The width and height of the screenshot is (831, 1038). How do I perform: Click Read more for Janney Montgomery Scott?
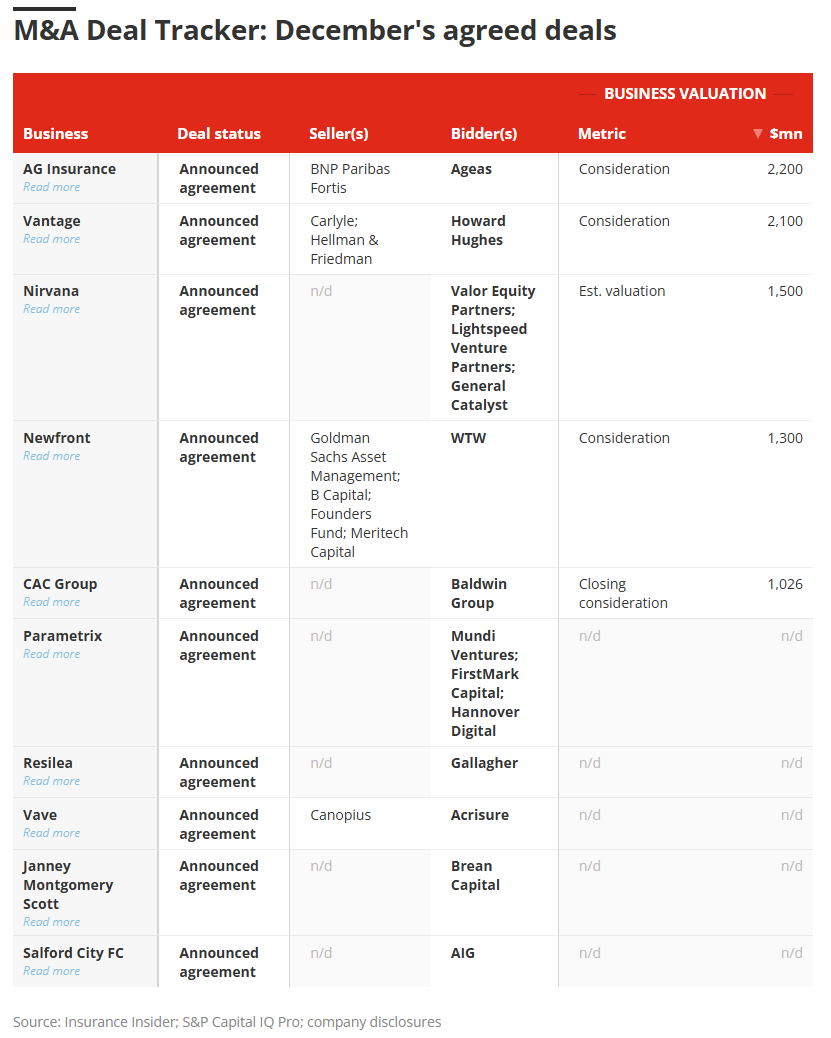point(52,922)
